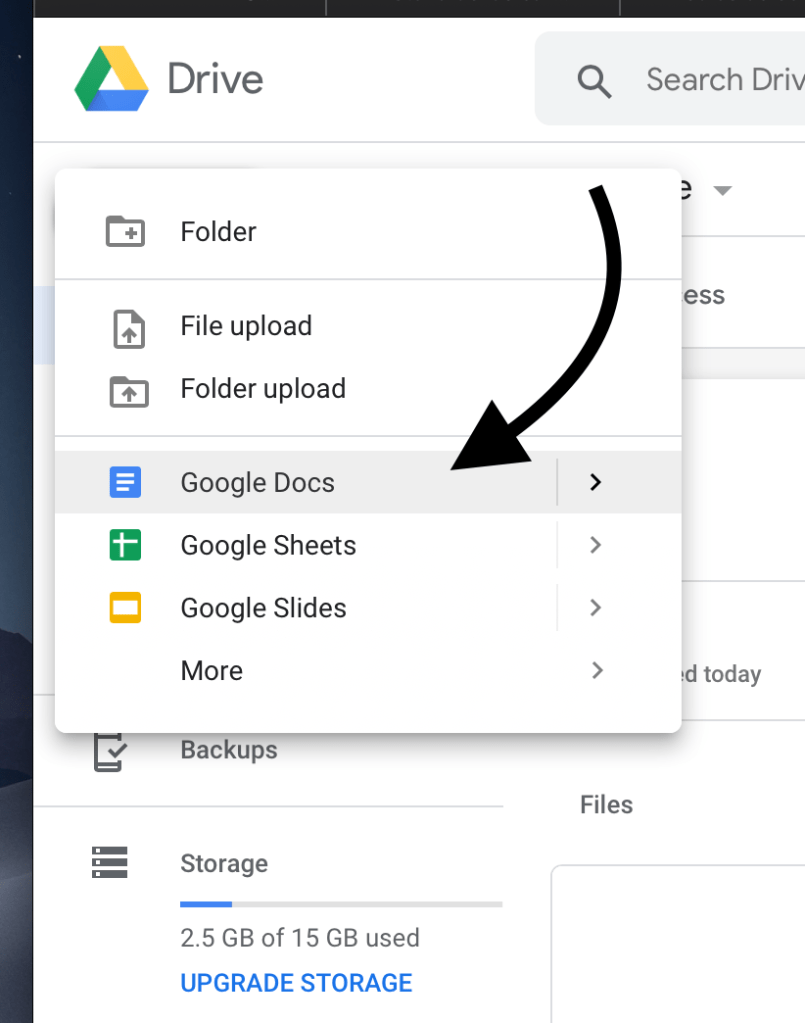This screenshot has height=1023, width=805.
Task: Click the search magnifying glass icon
Action: [594, 81]
